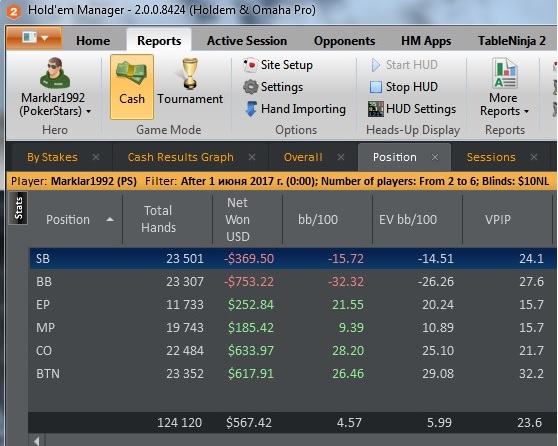This screenshot has height=446, width=558.
Task: Open the Home ribbon tab
Action: tap(93, 41)
